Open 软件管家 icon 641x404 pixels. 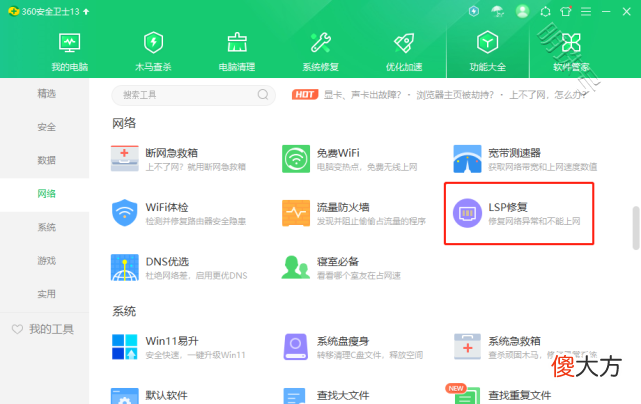click(x=571, y=43)
